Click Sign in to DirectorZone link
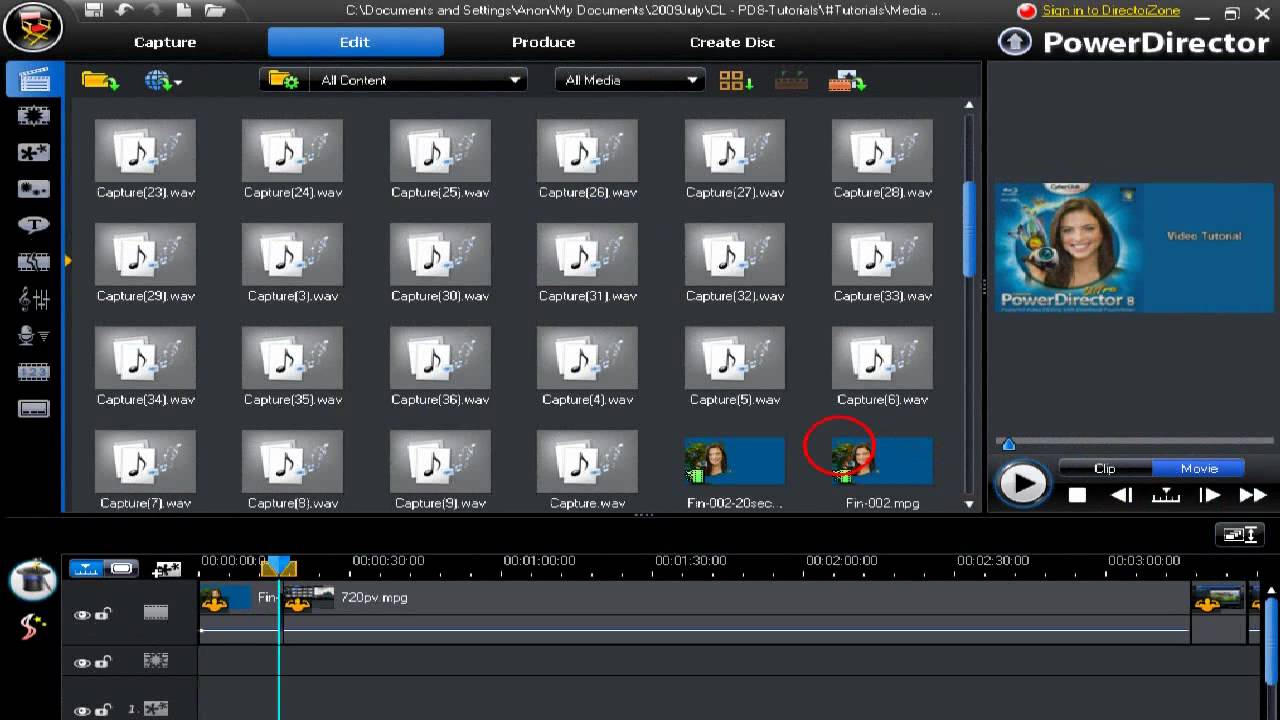This screenshot has height=720, width=1280. click(1111, 11)
